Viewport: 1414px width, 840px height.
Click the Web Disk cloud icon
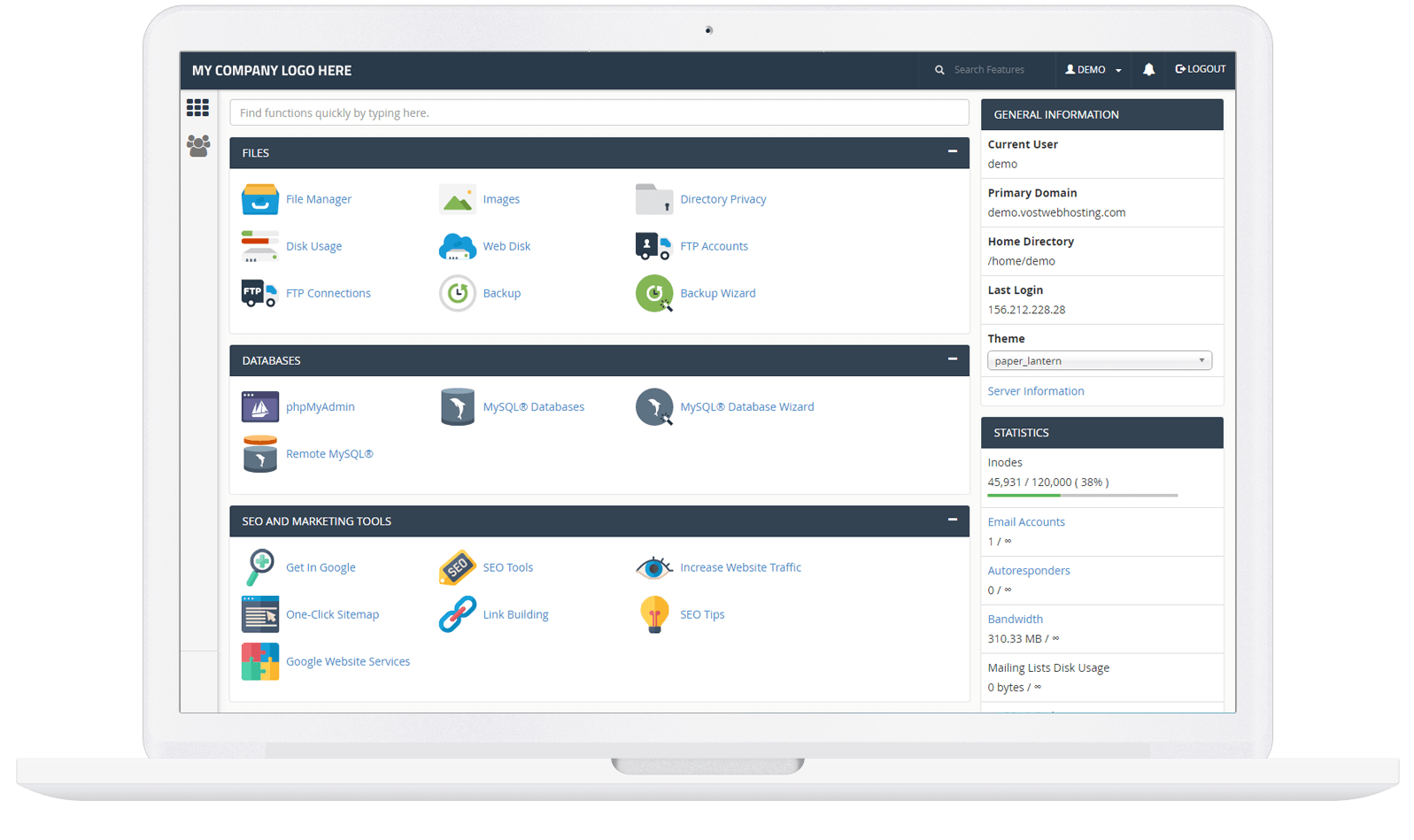pos(457,246)
